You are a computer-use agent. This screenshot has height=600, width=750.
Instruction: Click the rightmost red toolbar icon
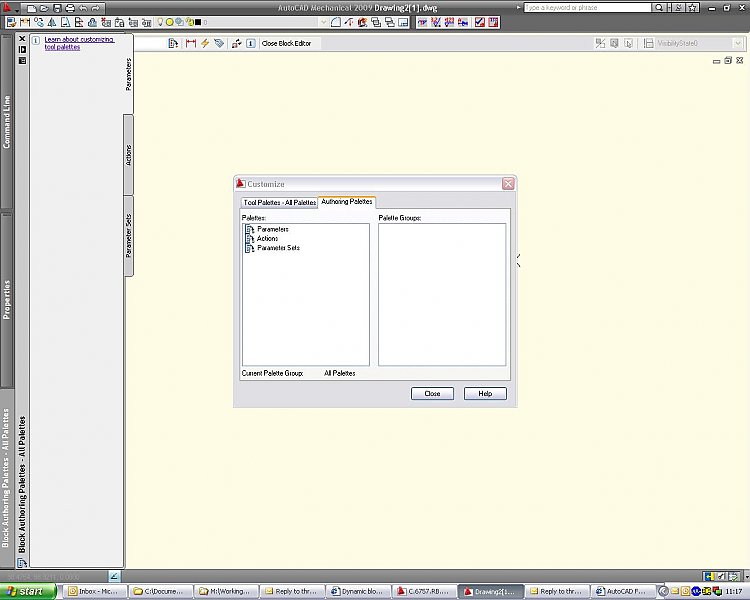pyautogui.click(x=493, y=22)
